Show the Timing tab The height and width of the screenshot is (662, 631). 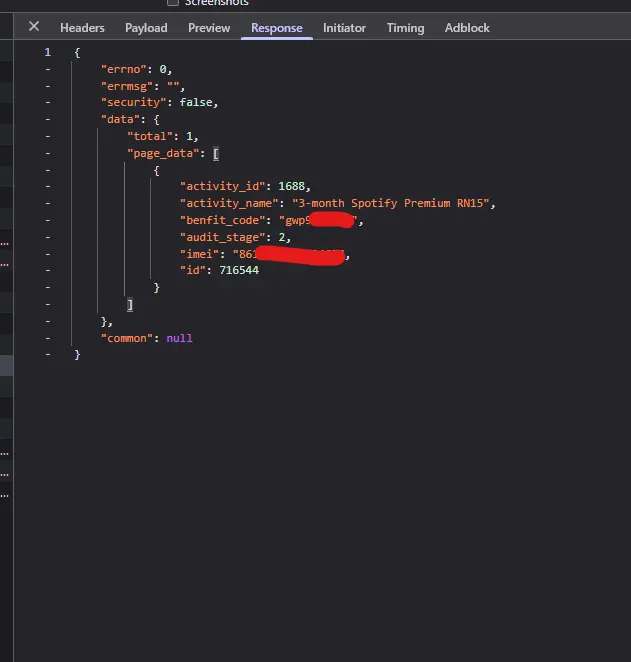coord(405,28)
